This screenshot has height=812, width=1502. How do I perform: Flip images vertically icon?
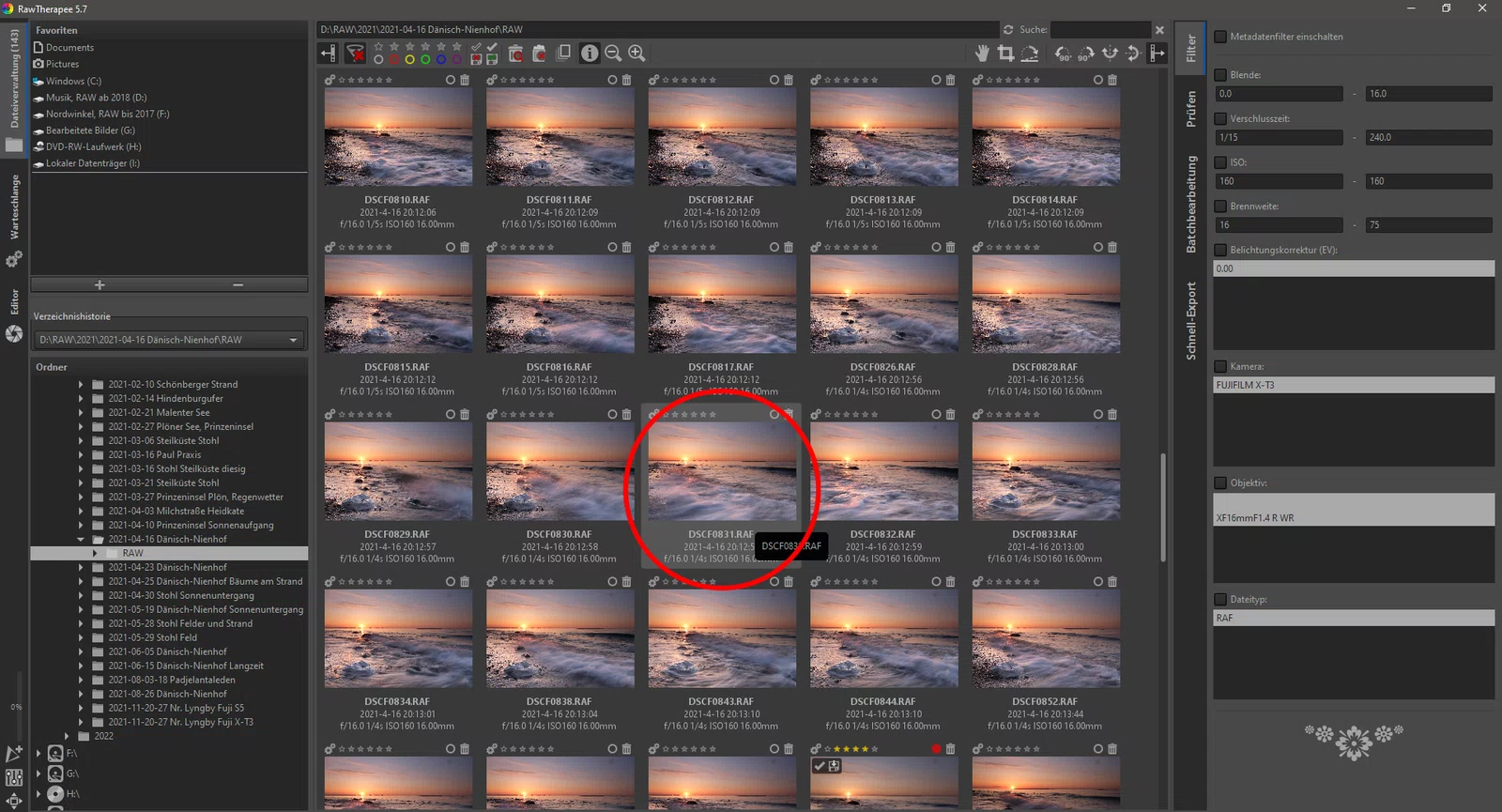click(x=1133, y=54)
